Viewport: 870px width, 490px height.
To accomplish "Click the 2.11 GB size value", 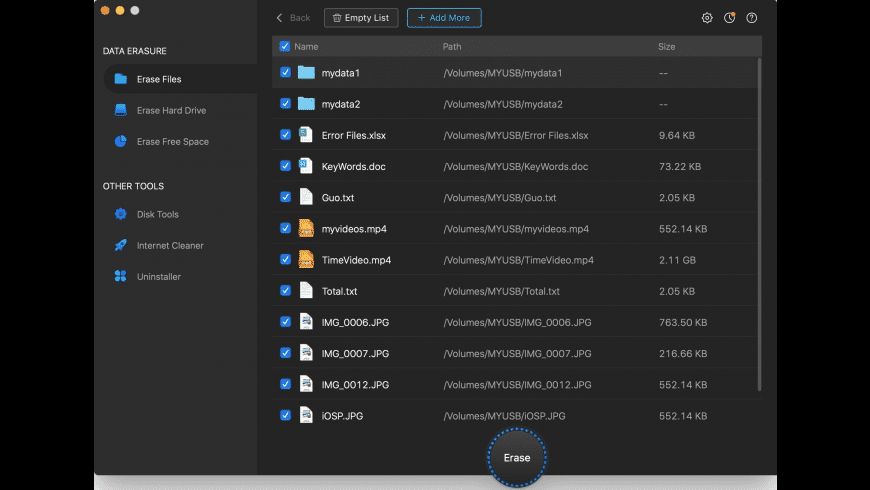I will [677, 260].
